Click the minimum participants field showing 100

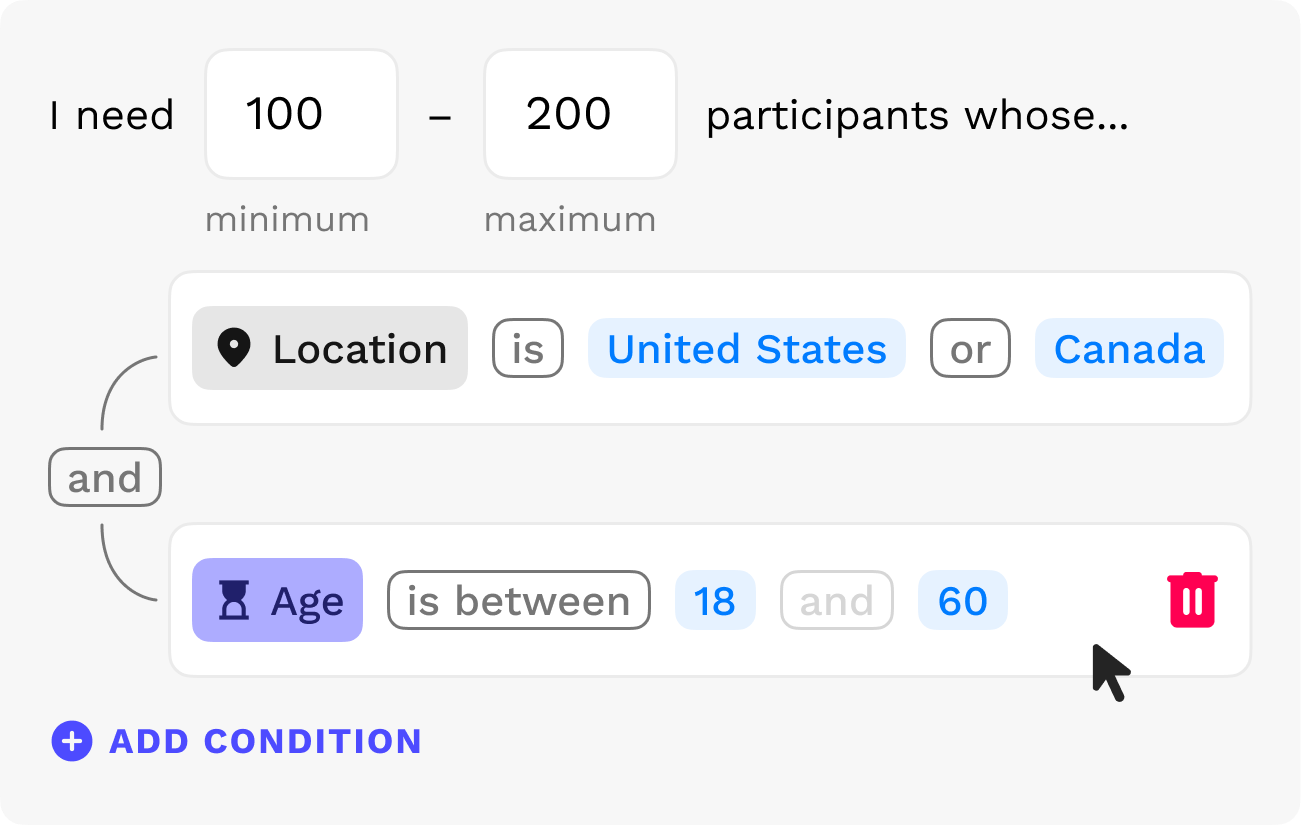point(301,114)
